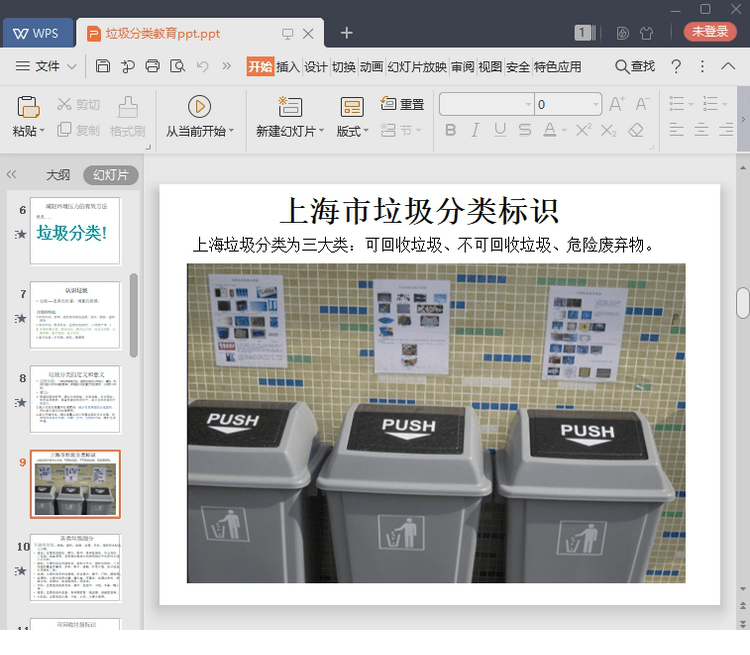Open 特色应用 tab
Image resolution: width=750 pixels, height=655 pixels.
(558, 67)
